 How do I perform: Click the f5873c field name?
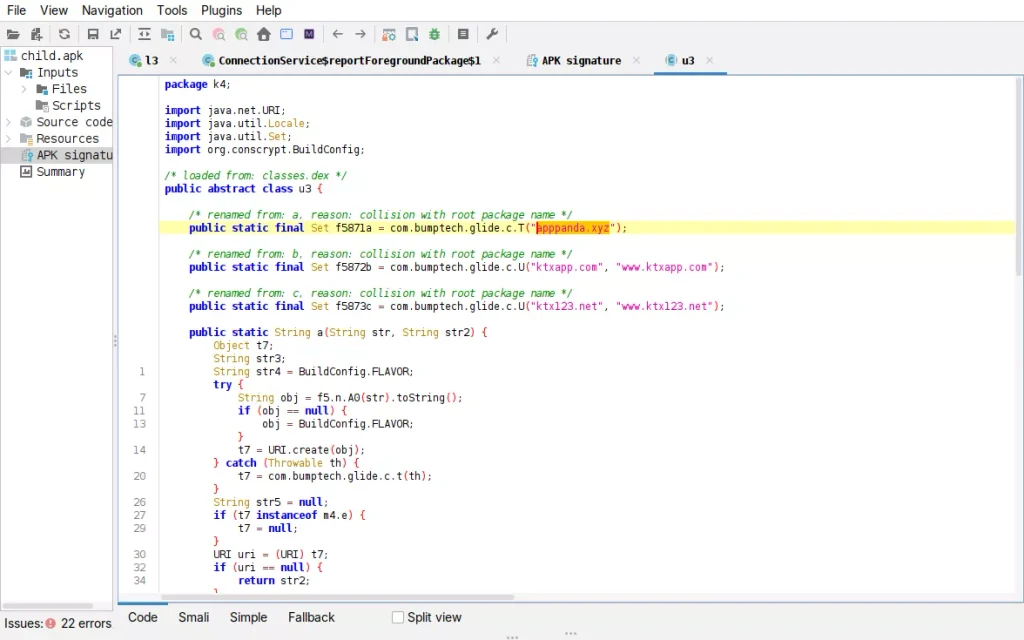point(353,306)
